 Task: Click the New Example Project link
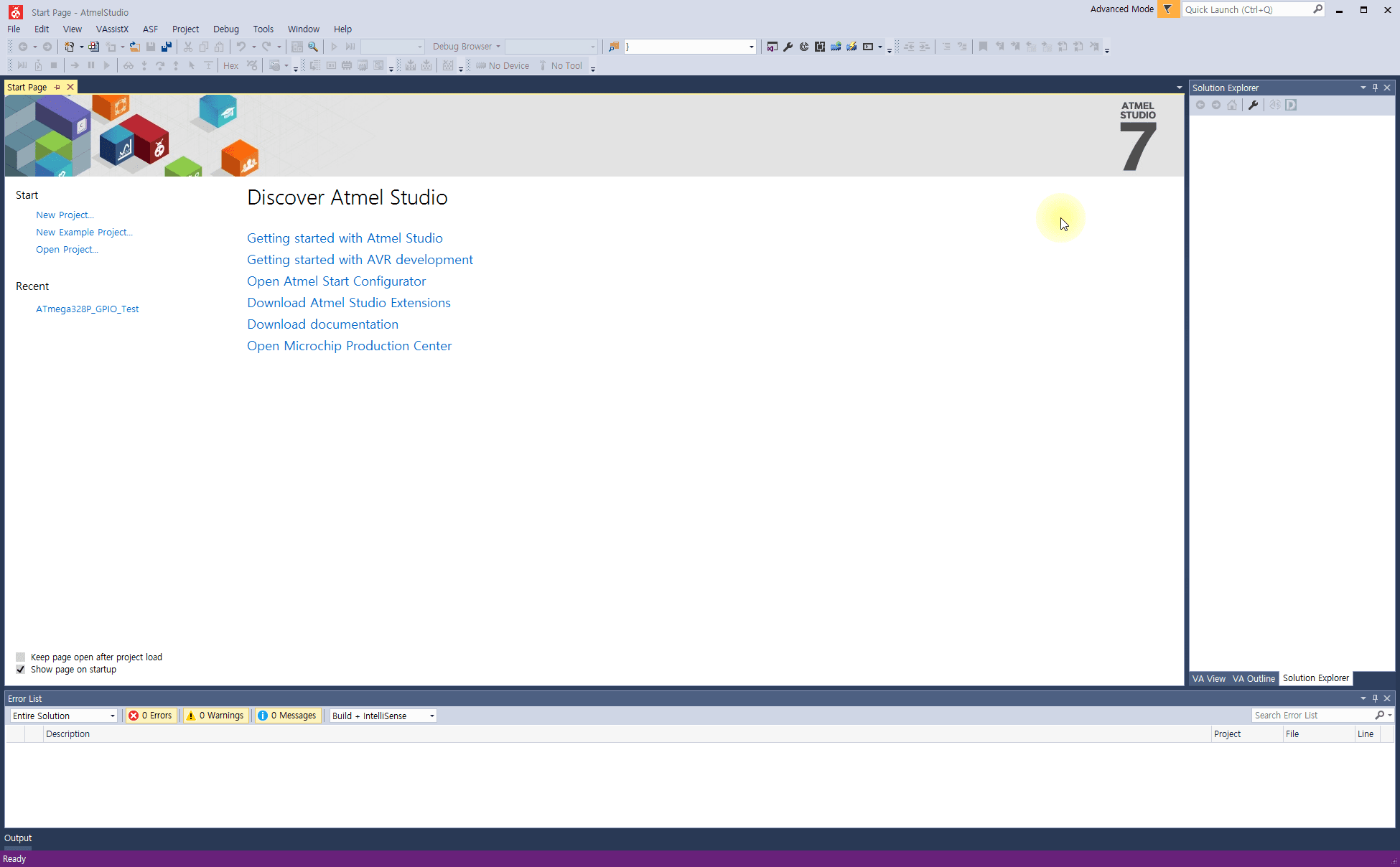pos(84,233)
